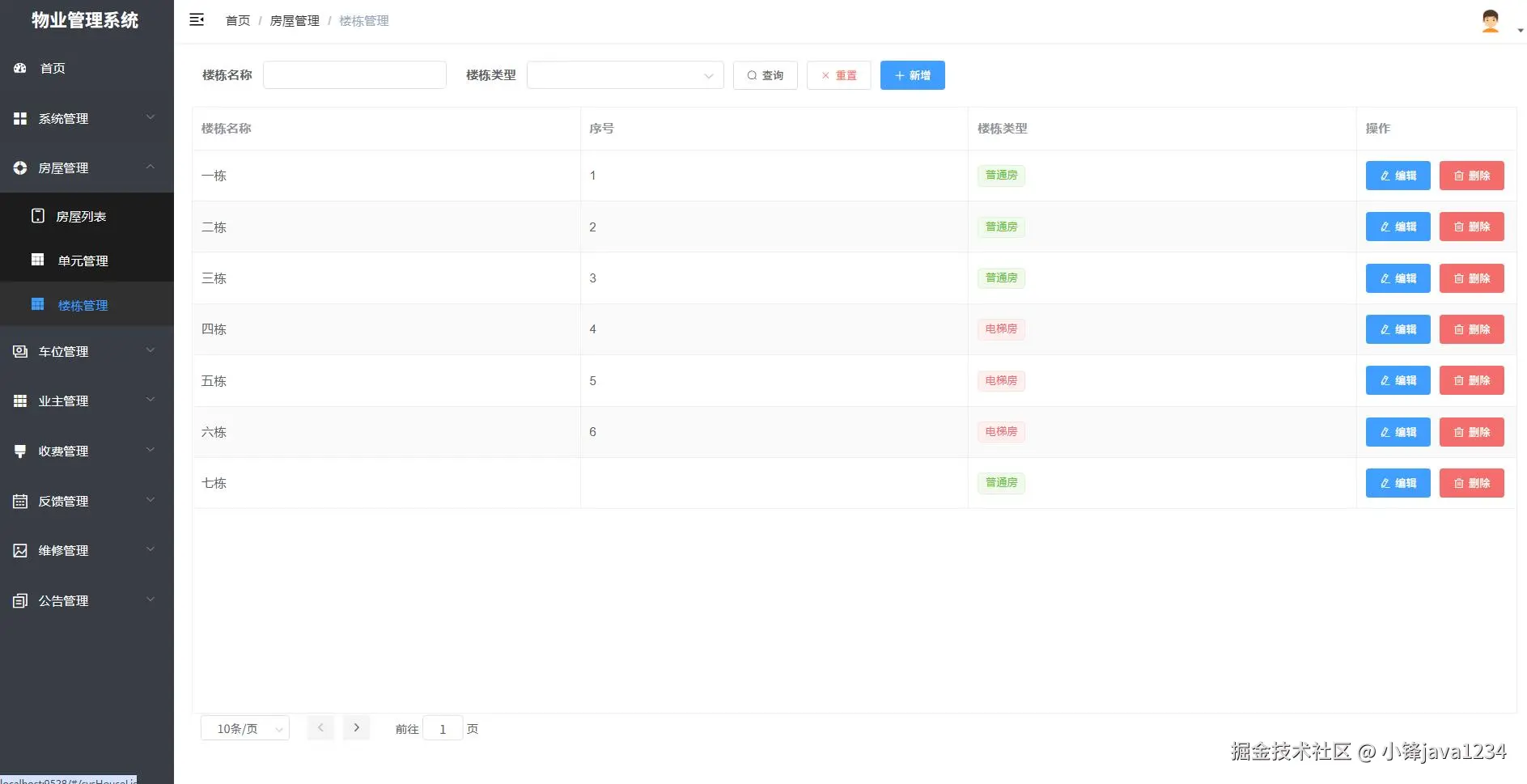Click the 业主管理 sidebar icon

point(20,400)
